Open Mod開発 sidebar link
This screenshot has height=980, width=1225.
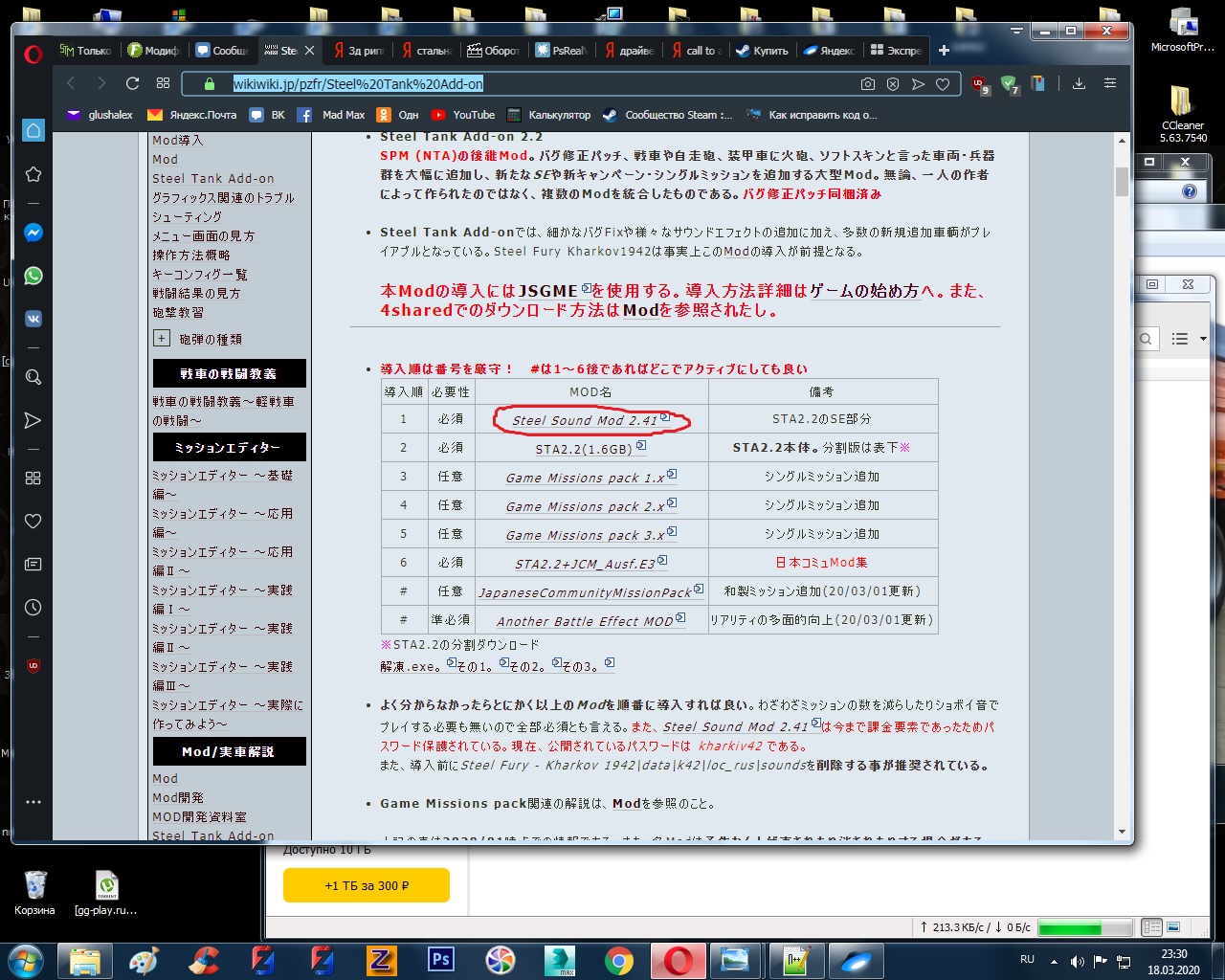click(x=178, y=798)
